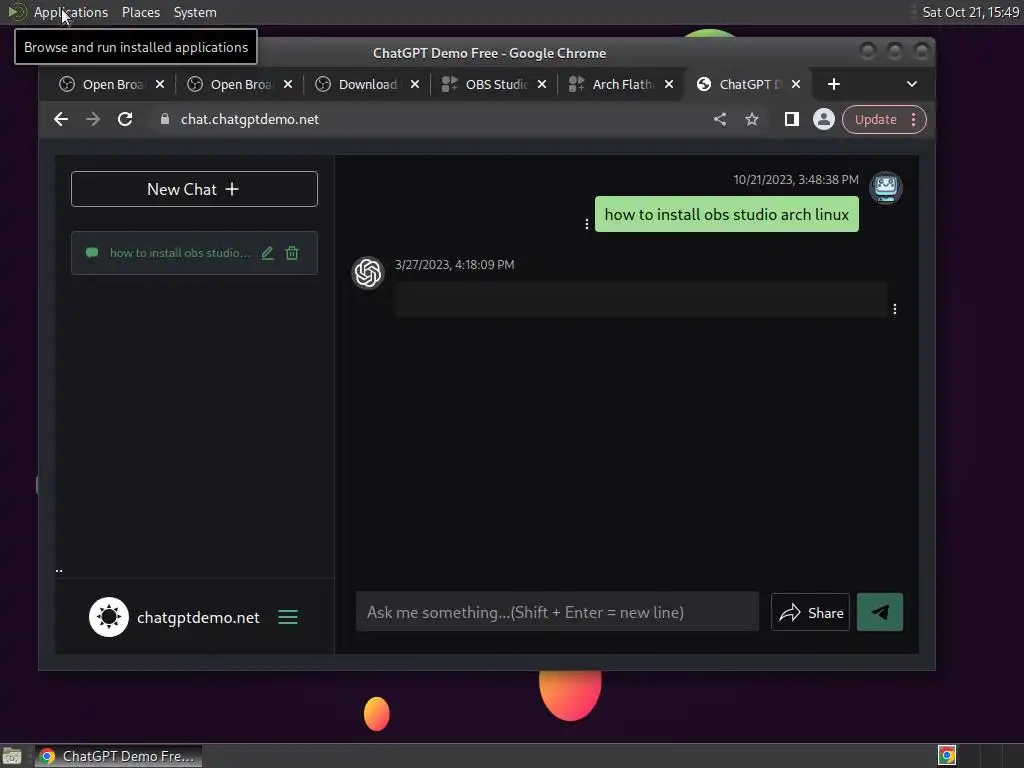Screen dimensions: 1024x768
Task: Open the Applications menu
Action: 71,12
